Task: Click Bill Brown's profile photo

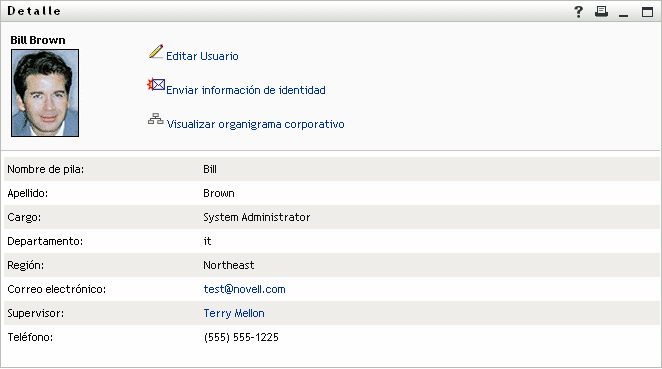Action: (45, 93)
